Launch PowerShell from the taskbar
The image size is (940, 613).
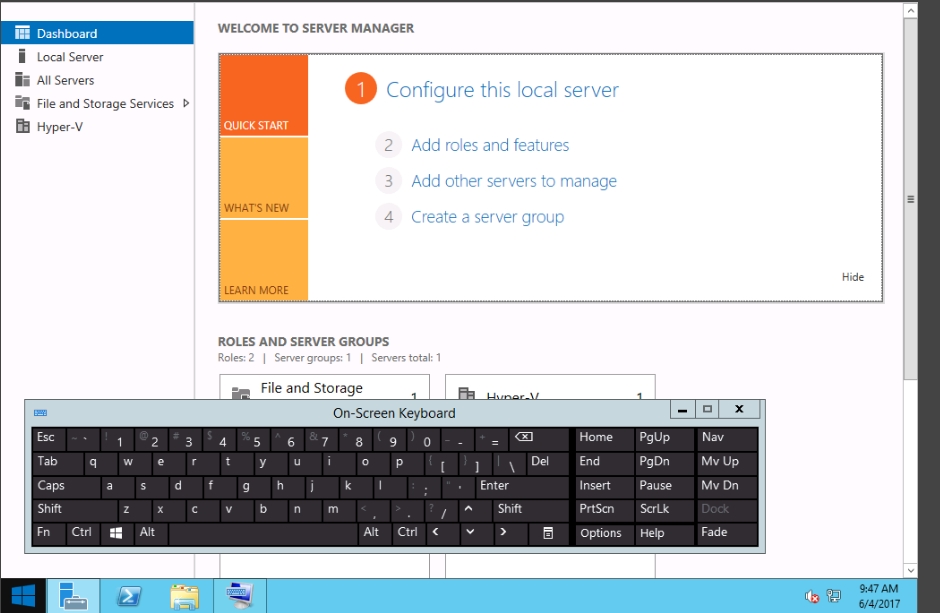click(x=129, y=596)
